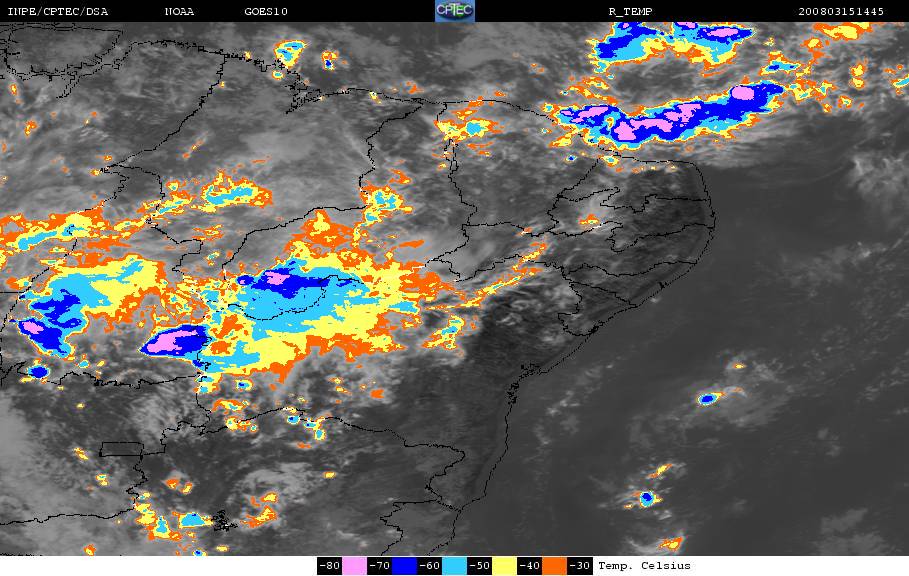
Task: Click the R_TEMP product label
Action: coord(631,12)
